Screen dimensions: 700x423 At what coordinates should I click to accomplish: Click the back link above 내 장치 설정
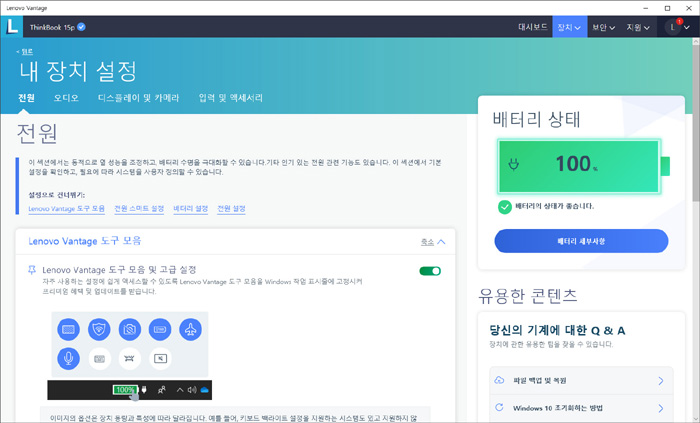pyautogui.click(x=25, y=52)
